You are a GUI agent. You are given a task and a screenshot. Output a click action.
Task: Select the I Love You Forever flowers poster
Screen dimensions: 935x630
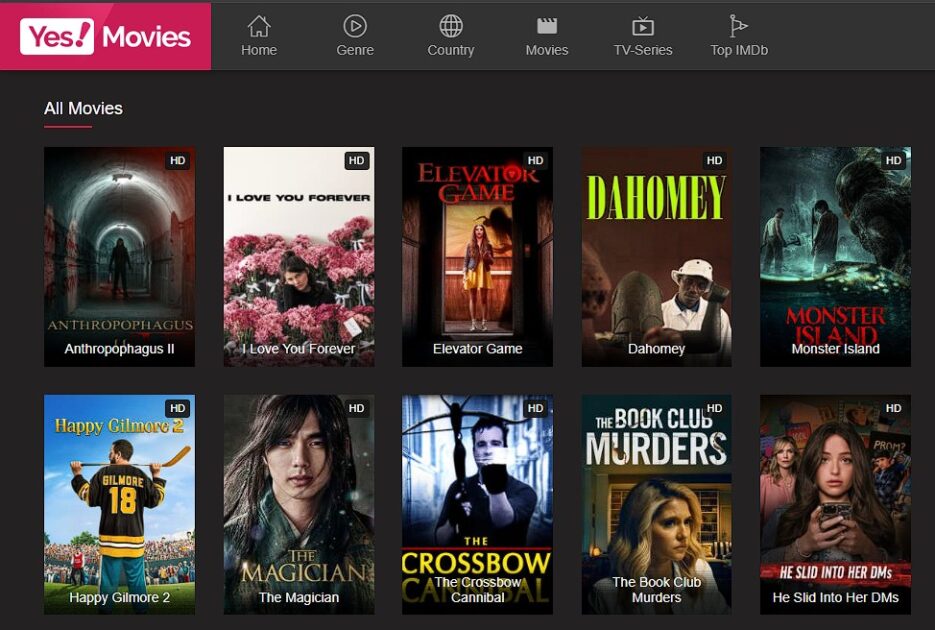pos(299,256)
